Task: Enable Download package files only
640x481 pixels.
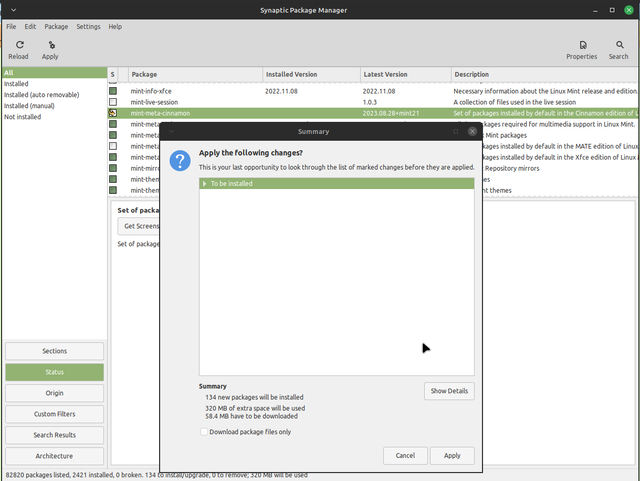Action: 204,432
